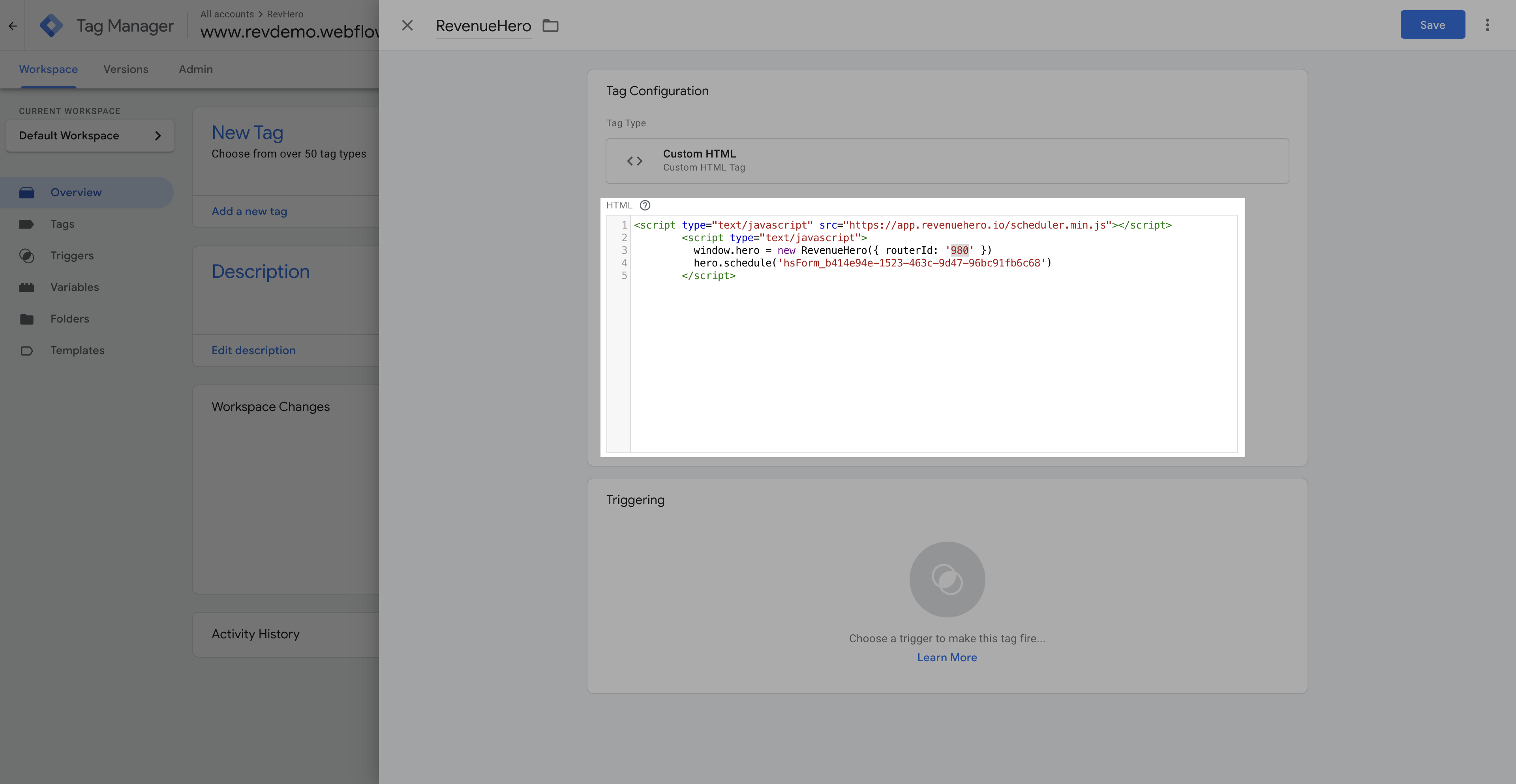Open the Tags menu item
Image resolution: width=1516 pixels, height=784 pixels.
[x=62, y=224]
